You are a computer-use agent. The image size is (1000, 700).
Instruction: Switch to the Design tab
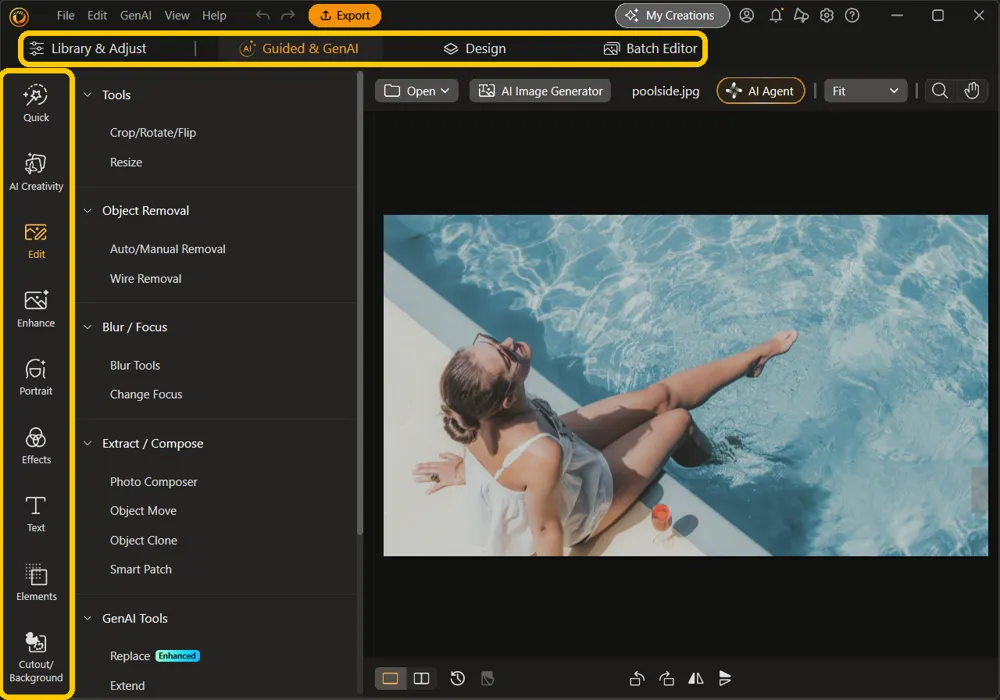[x=474, y=48]
